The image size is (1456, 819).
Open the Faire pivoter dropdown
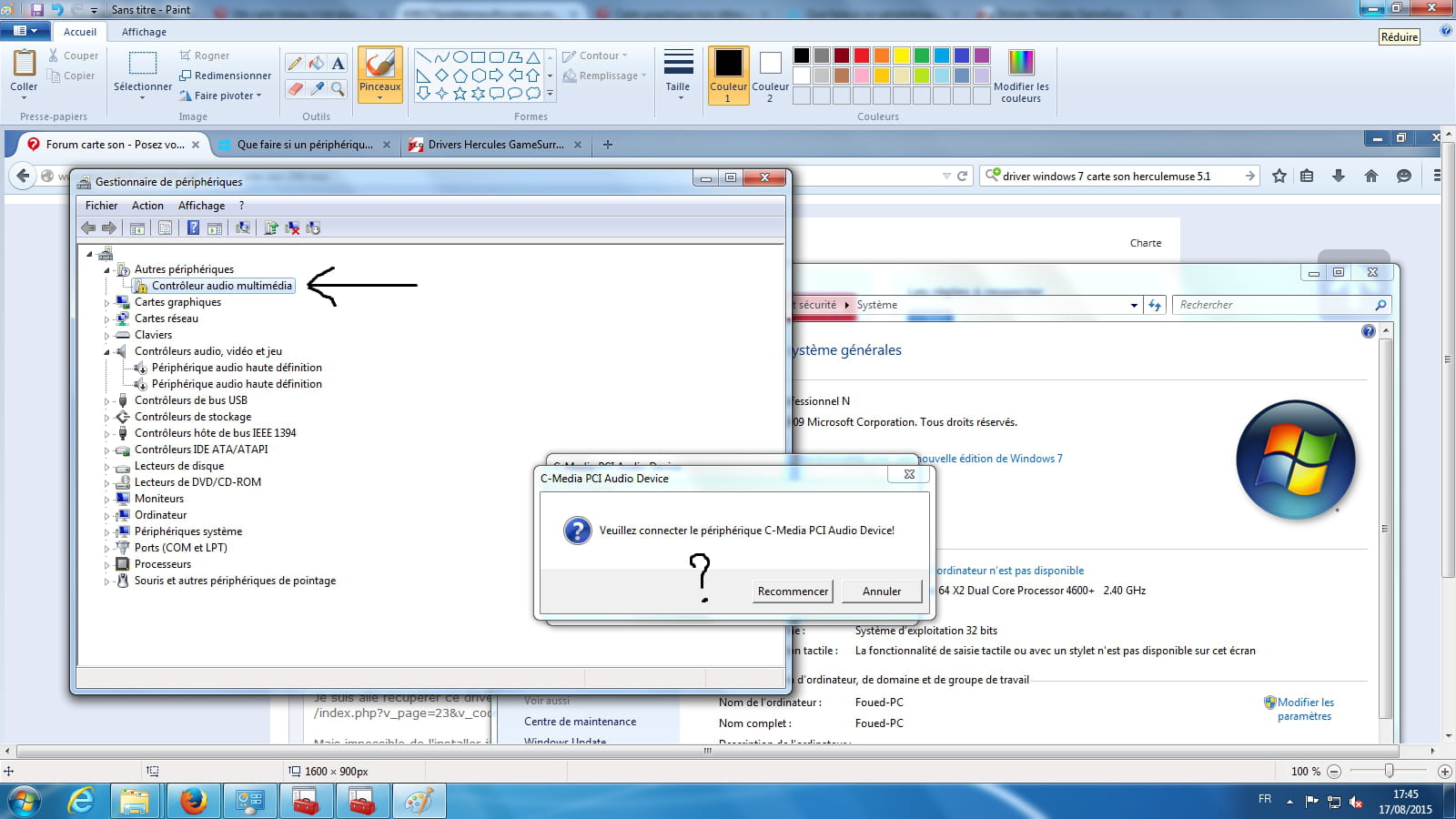221,96
